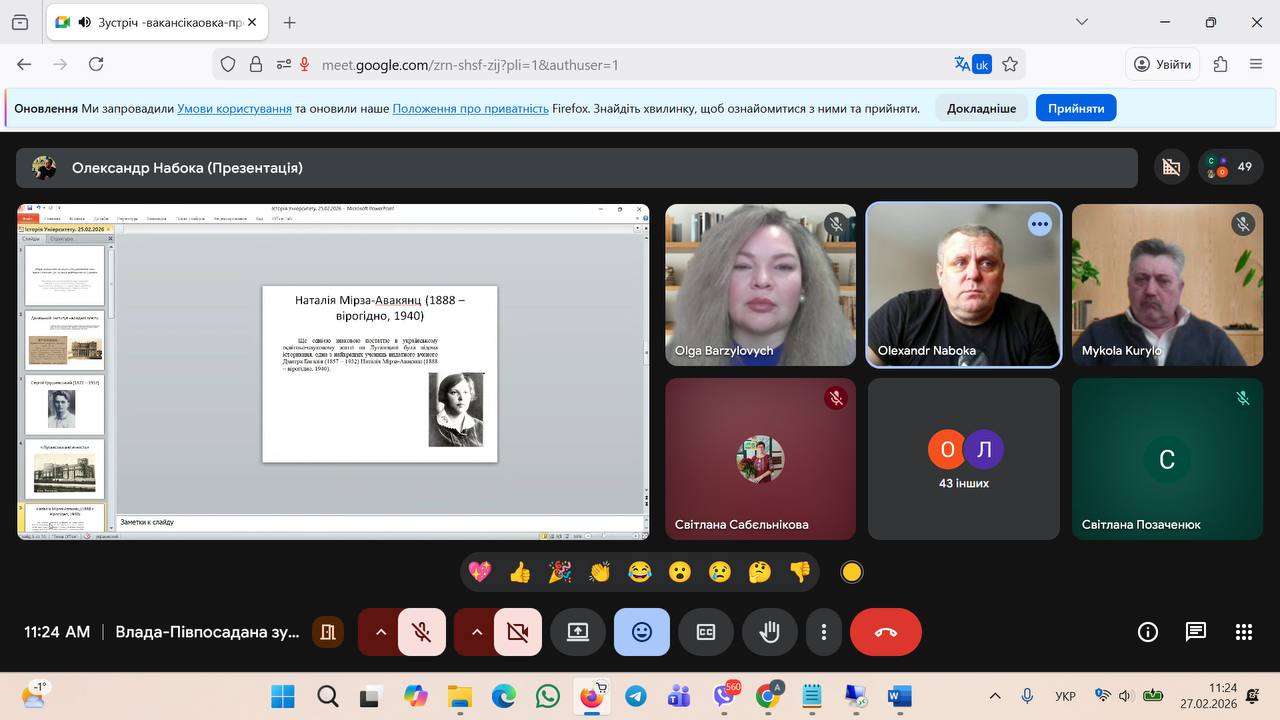Expand the video settings arrow
1280x720 pixels.
(476, 632)
